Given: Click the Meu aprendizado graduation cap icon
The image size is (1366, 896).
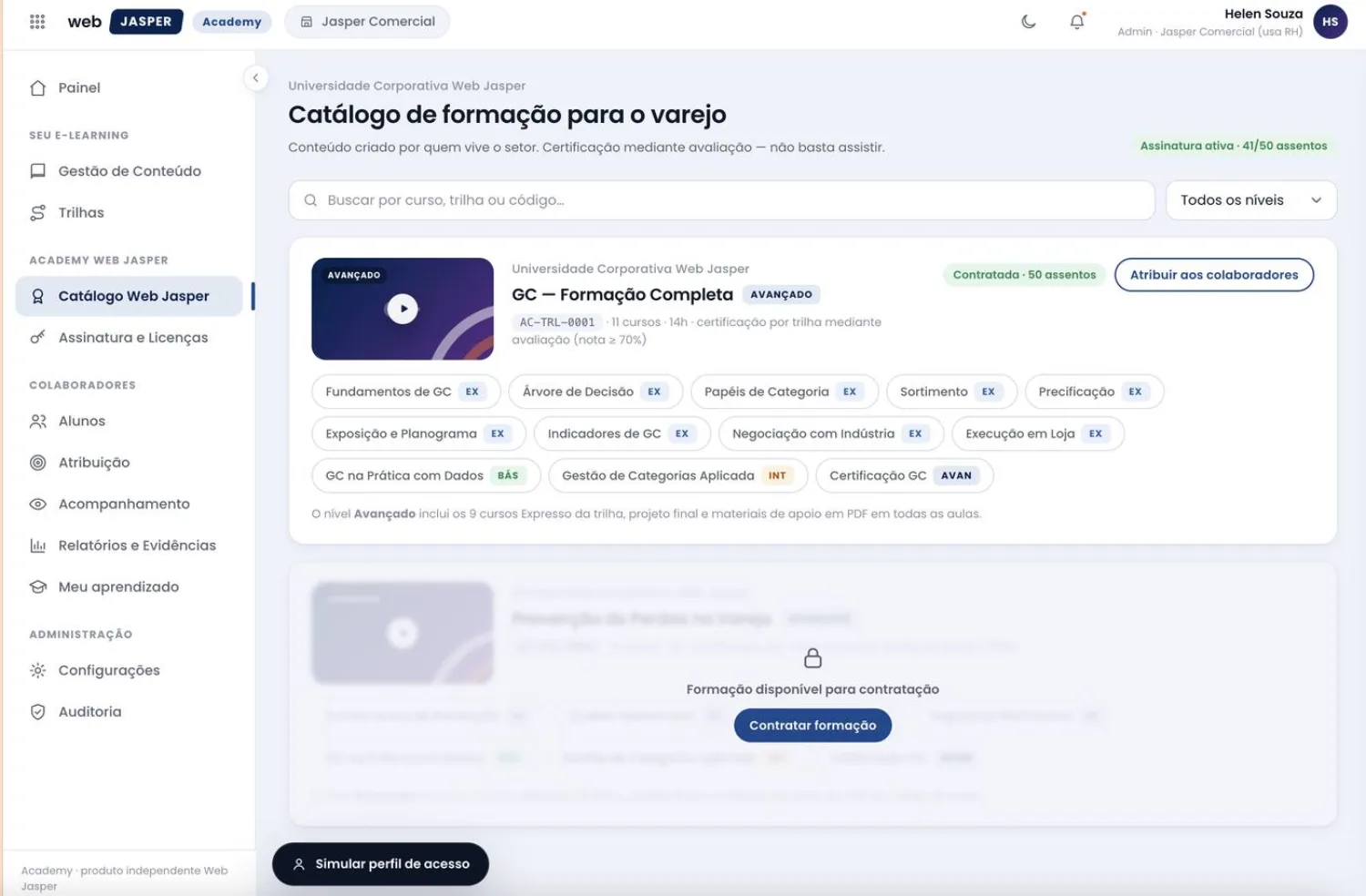Looking at the screenshot, I should click(x=37, y=587).
